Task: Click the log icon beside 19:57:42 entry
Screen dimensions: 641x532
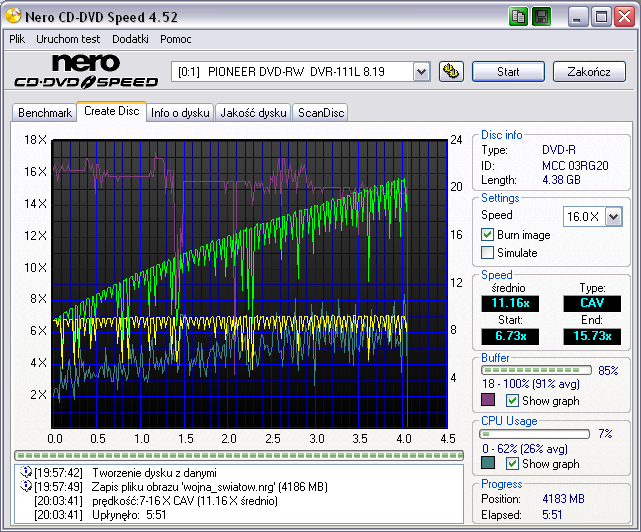Action: coord(26,472)
